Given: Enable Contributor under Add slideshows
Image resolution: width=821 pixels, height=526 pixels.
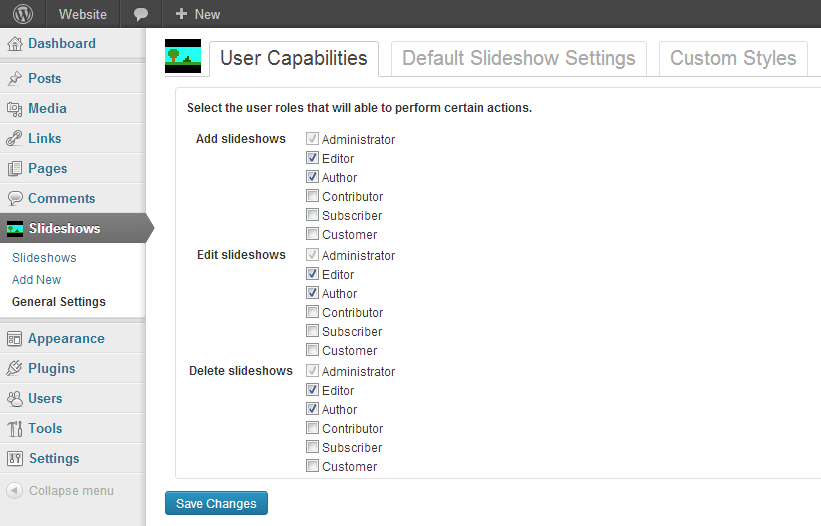Looking at the screenshot, I should [x=313, y=197].
